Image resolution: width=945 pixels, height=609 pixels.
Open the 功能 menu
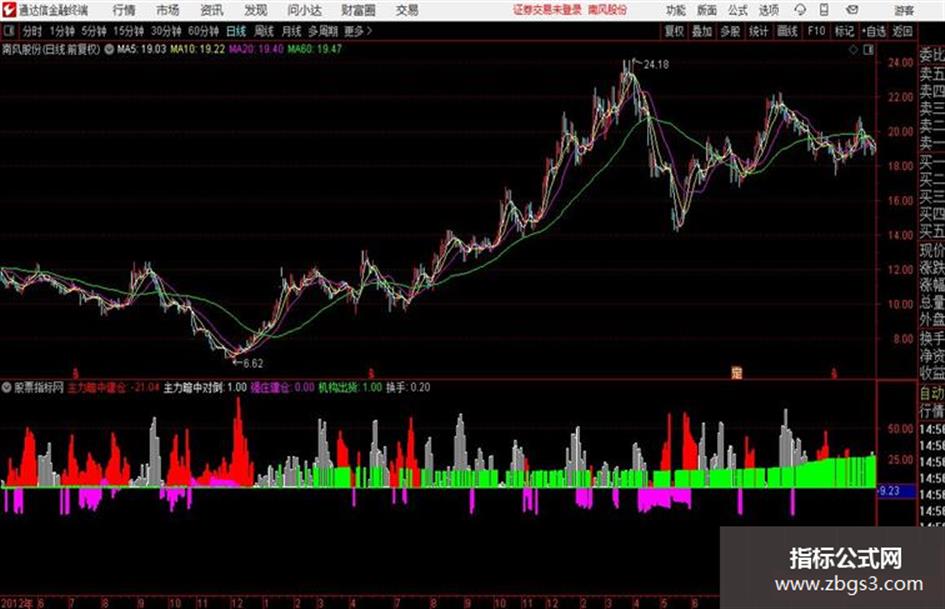pyautogui.click(x=676, y=10)
